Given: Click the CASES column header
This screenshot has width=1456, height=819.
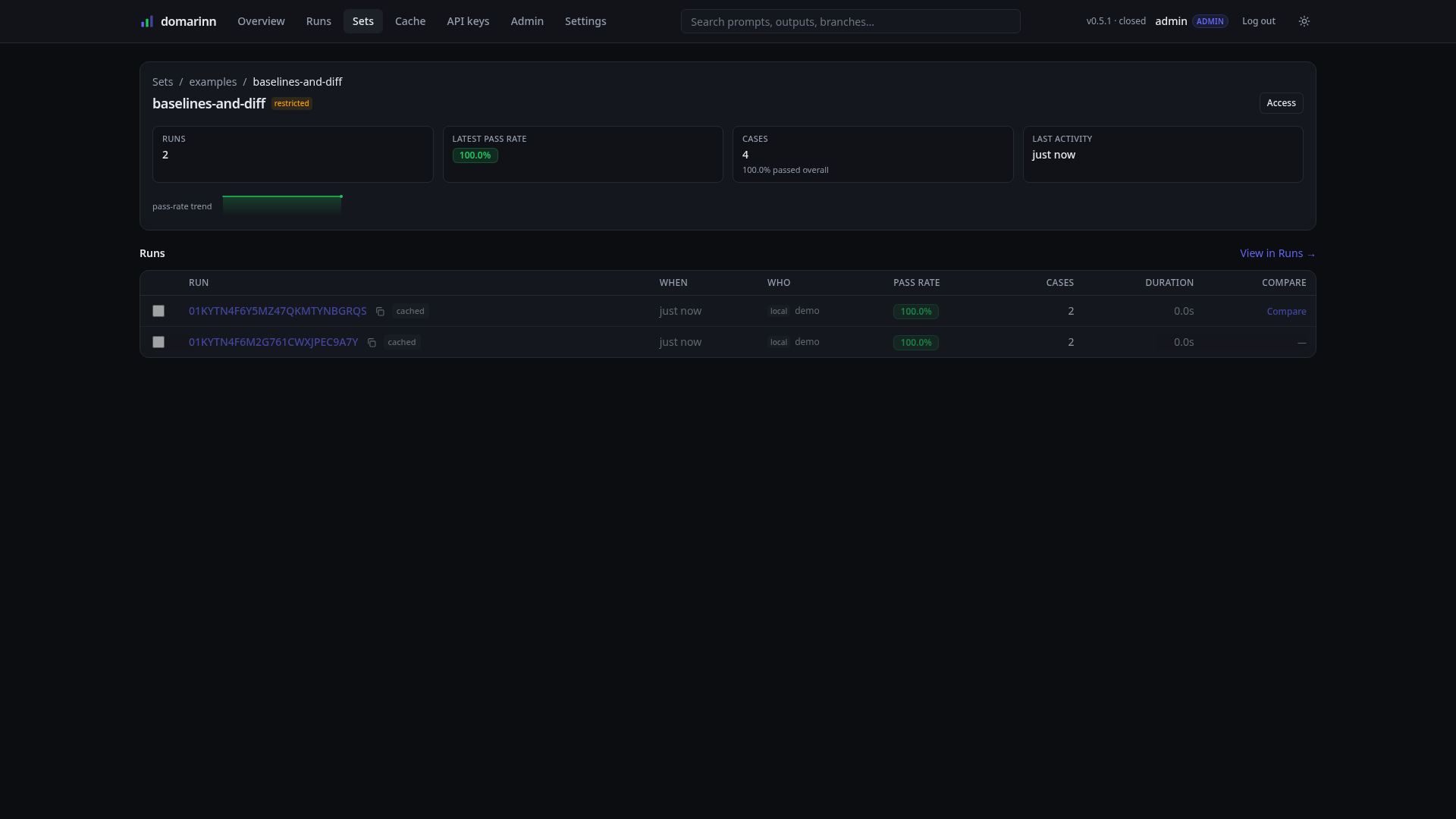Looking at the screenshot, I should (1059, 283).
